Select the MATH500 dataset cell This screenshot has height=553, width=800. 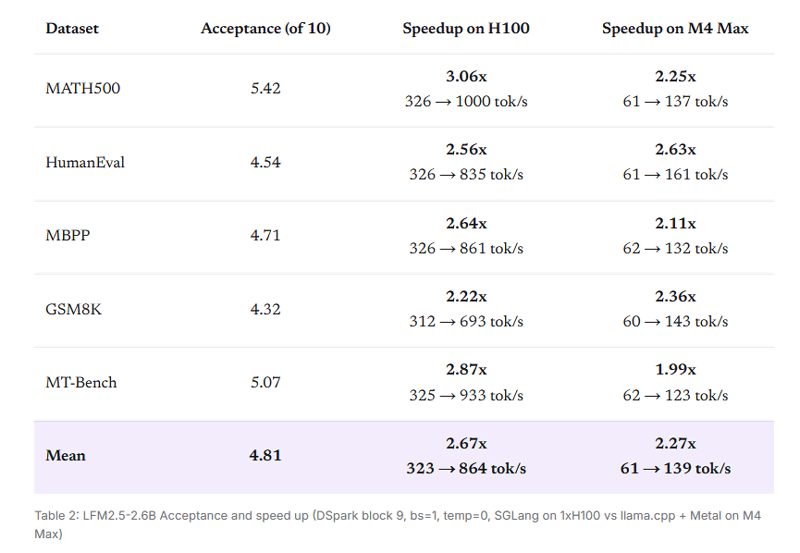coord(83,88)
